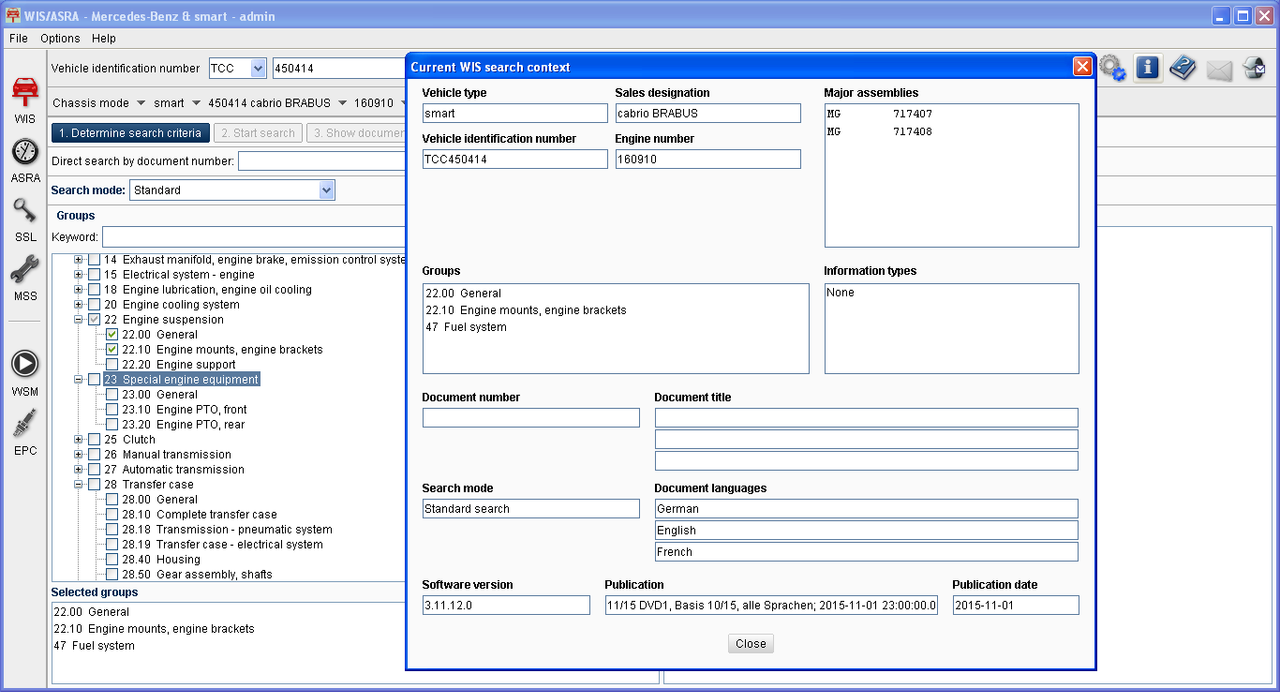The width and height of the screenshot is (1280, 692).
Task: Collapse the 23 Special engine equipment node
Action: pos(78,379)
